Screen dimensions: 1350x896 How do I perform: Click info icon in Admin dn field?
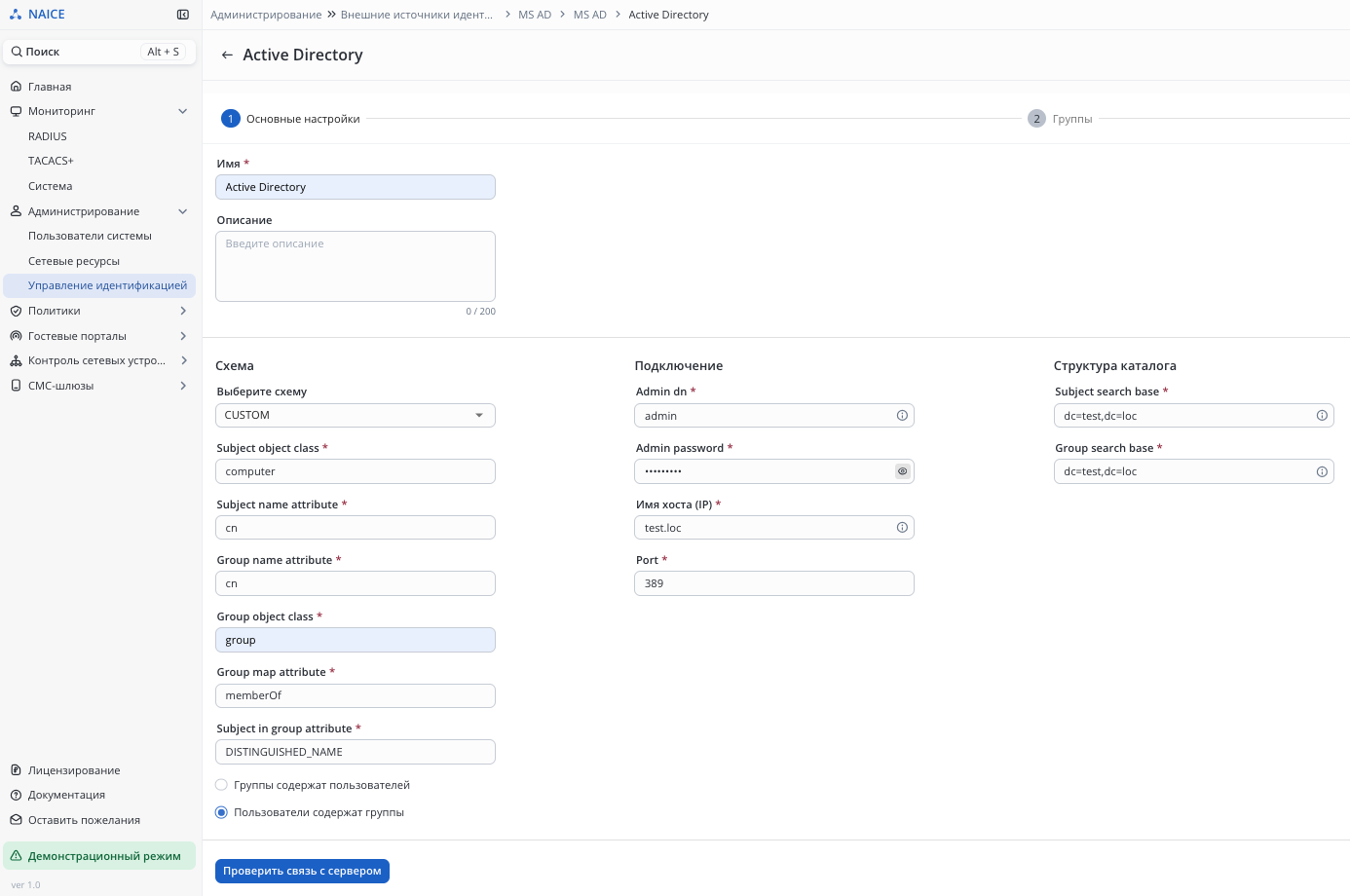click(902, 416)
